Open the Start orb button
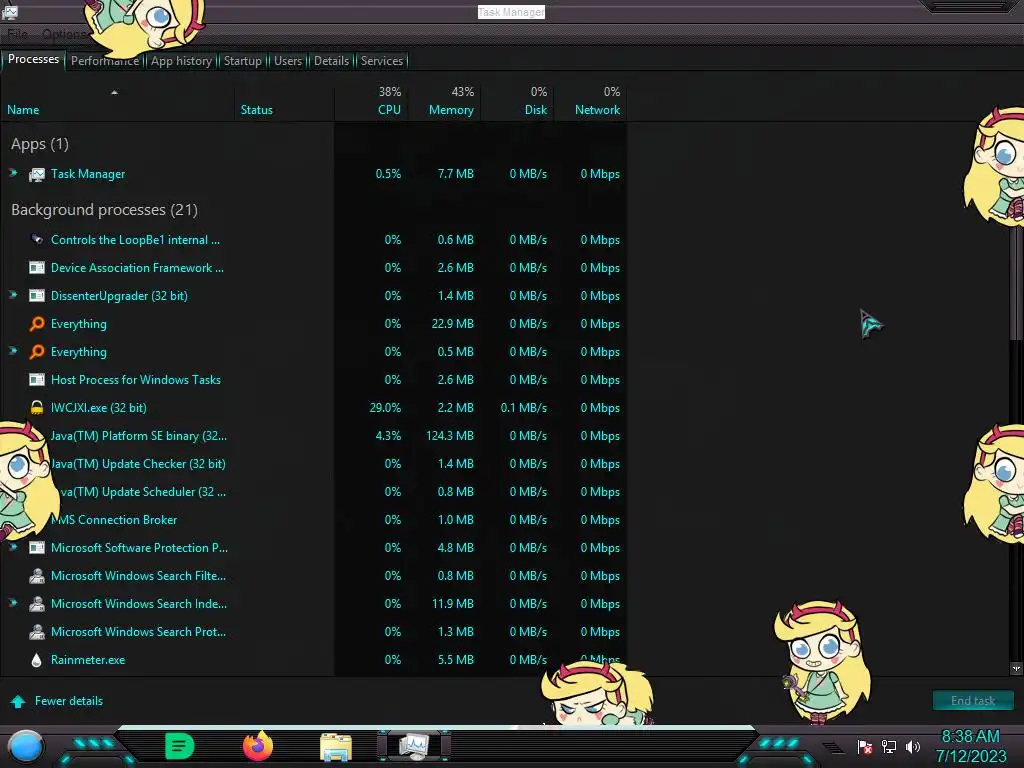Viewport: 1024px width, 768px height. click(26, 746)
